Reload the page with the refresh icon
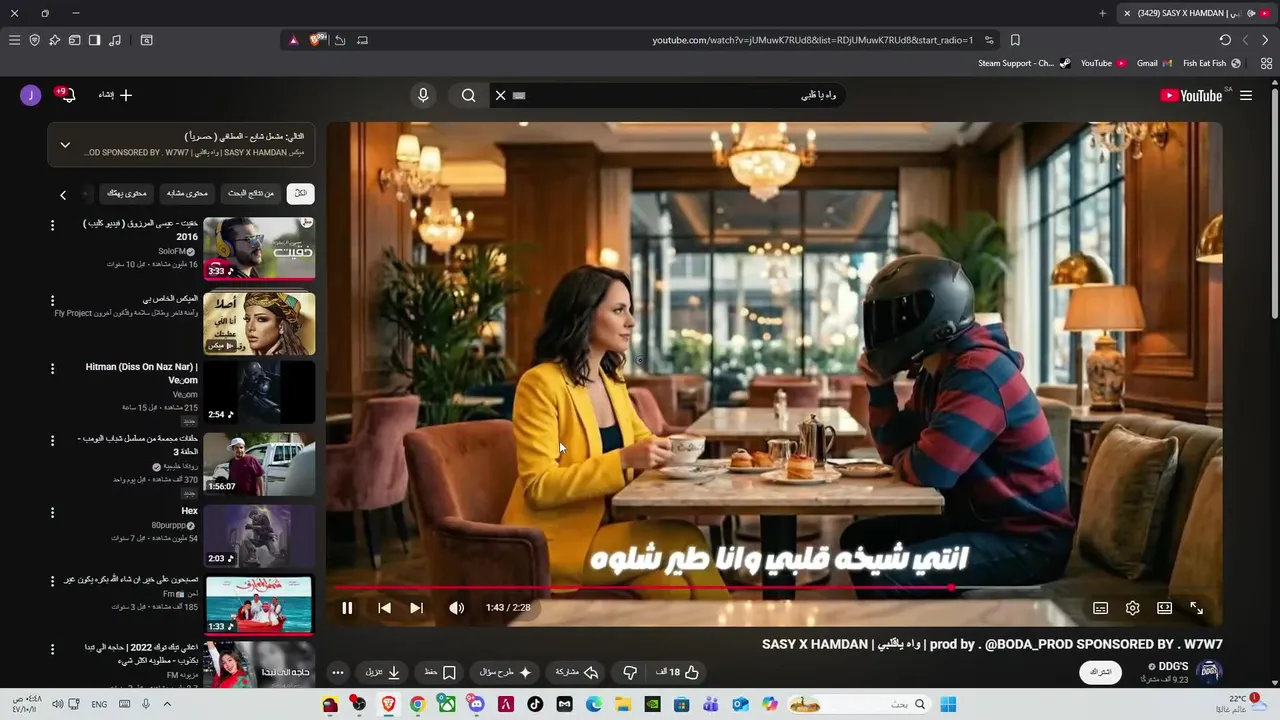 (1225, 40)
